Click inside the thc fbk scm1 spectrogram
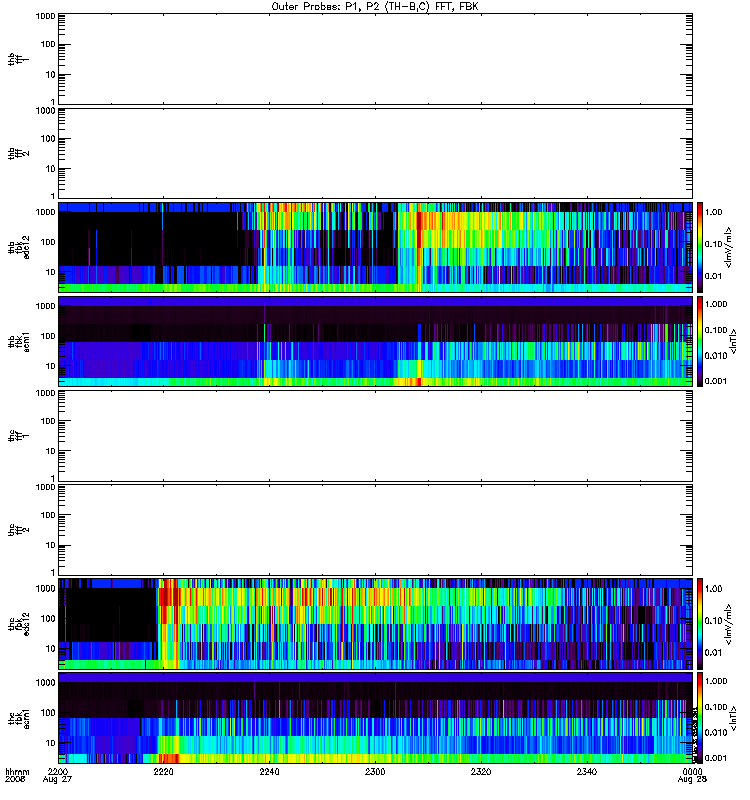The height and width of the screenshot is (800, 750). [x=375, y=718]
